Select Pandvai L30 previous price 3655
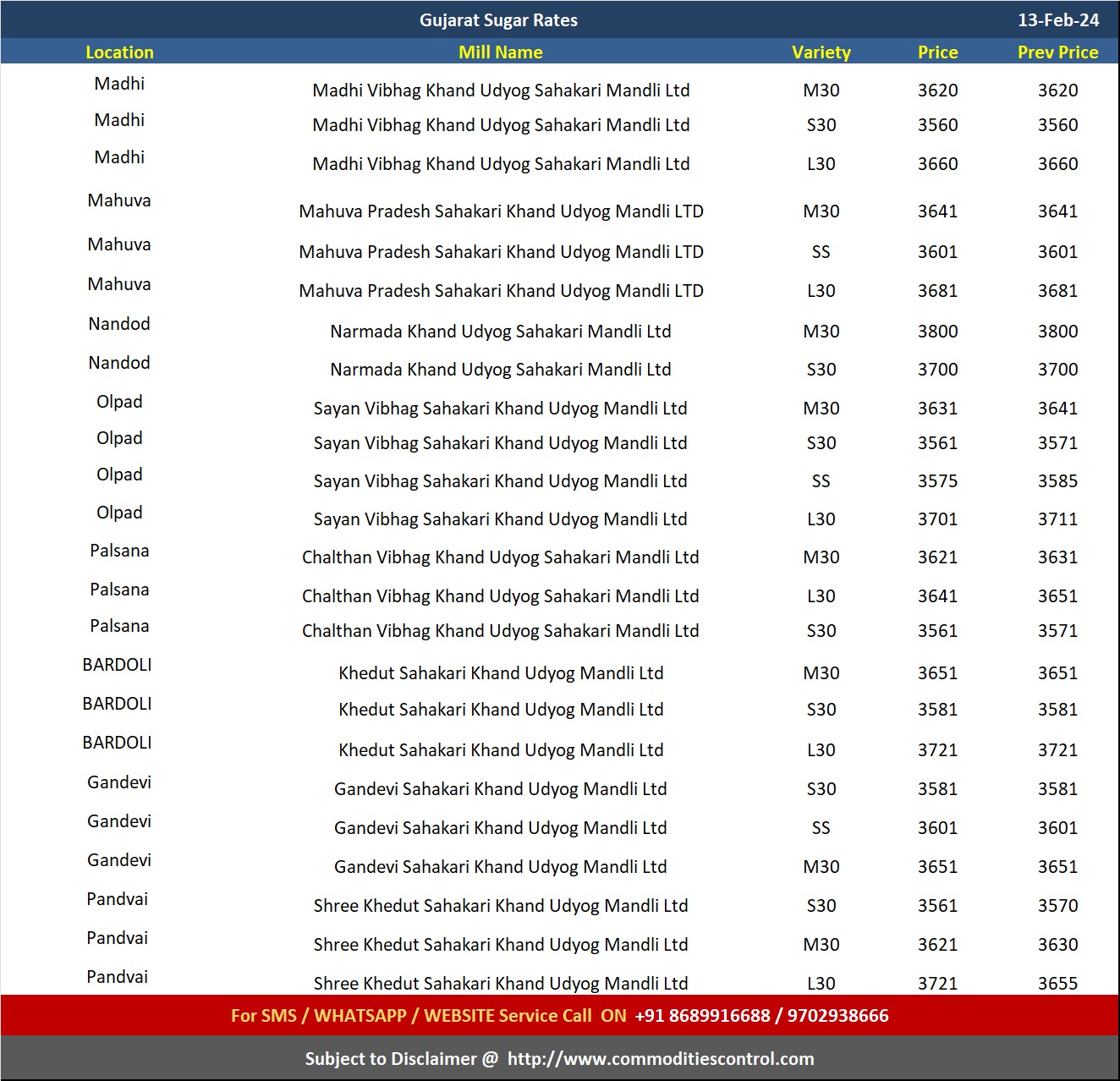 [1058, 984]
